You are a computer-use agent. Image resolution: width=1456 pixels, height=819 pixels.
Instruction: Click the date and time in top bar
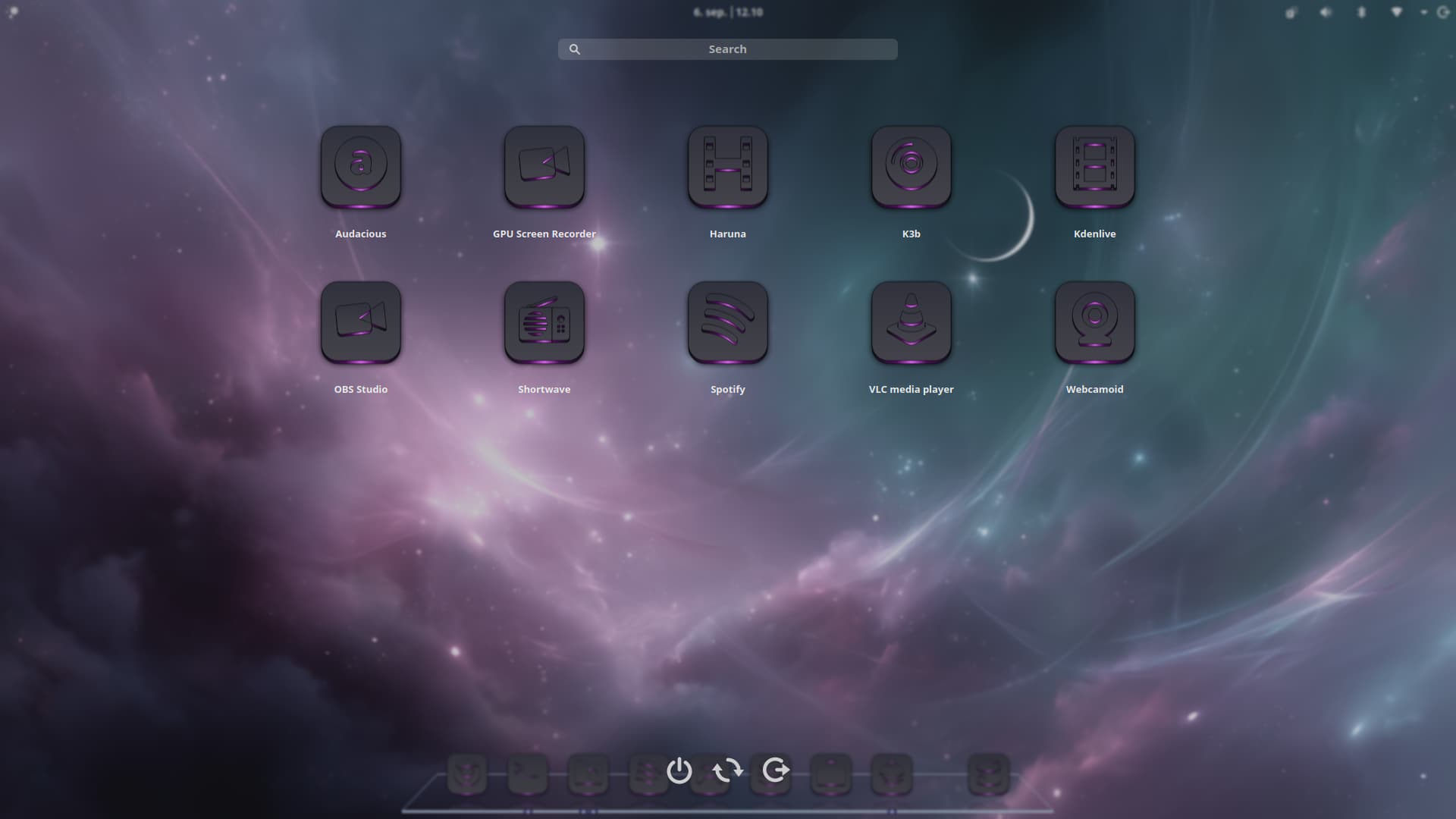728,12
